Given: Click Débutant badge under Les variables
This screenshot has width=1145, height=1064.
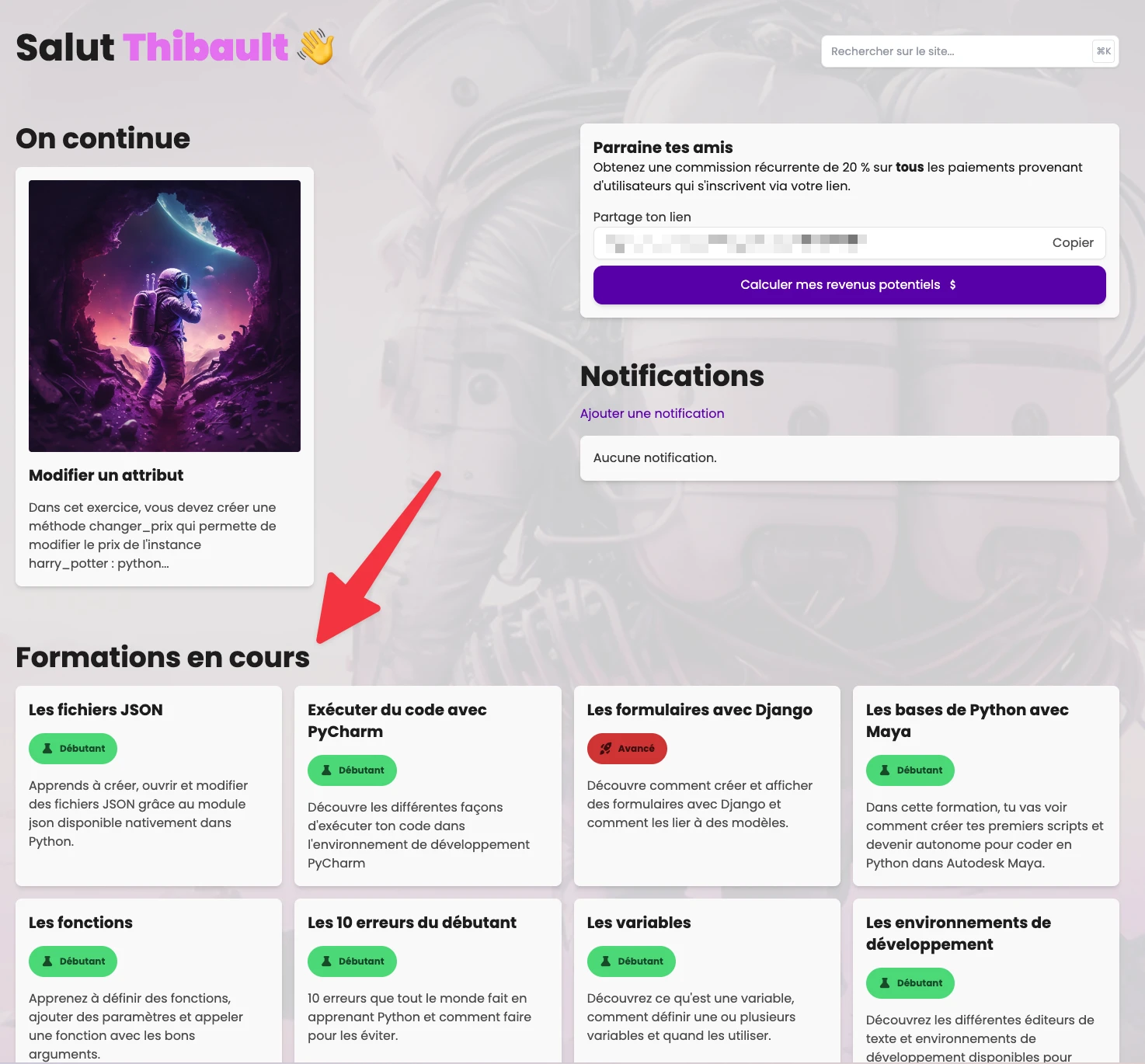Looking at the screenshot, I should click(631, 961).
